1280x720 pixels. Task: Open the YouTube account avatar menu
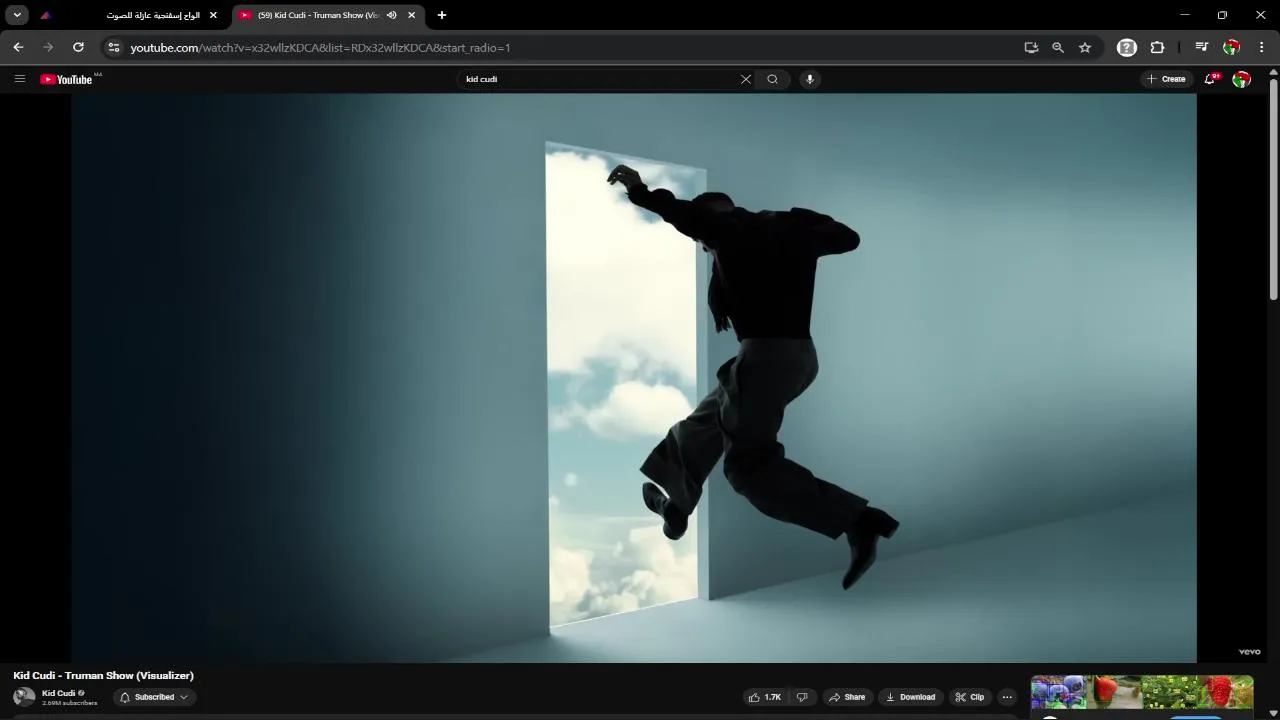(1241, 79)
